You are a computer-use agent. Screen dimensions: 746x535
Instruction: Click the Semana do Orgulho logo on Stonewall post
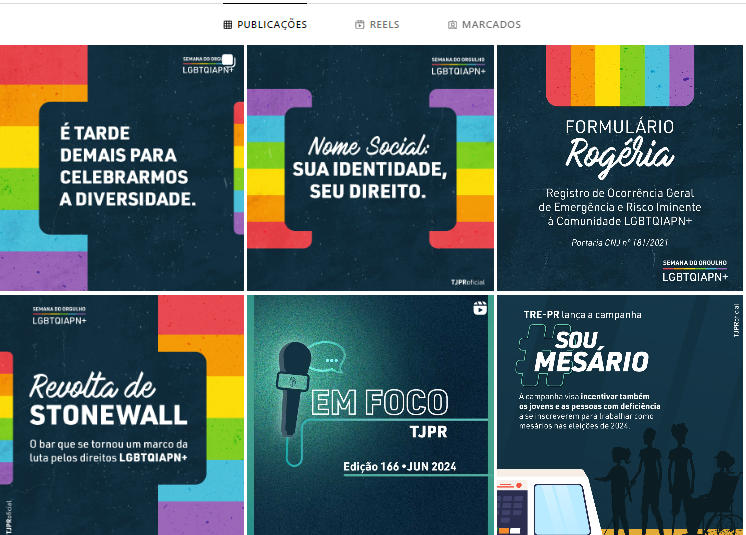(59, 316)
